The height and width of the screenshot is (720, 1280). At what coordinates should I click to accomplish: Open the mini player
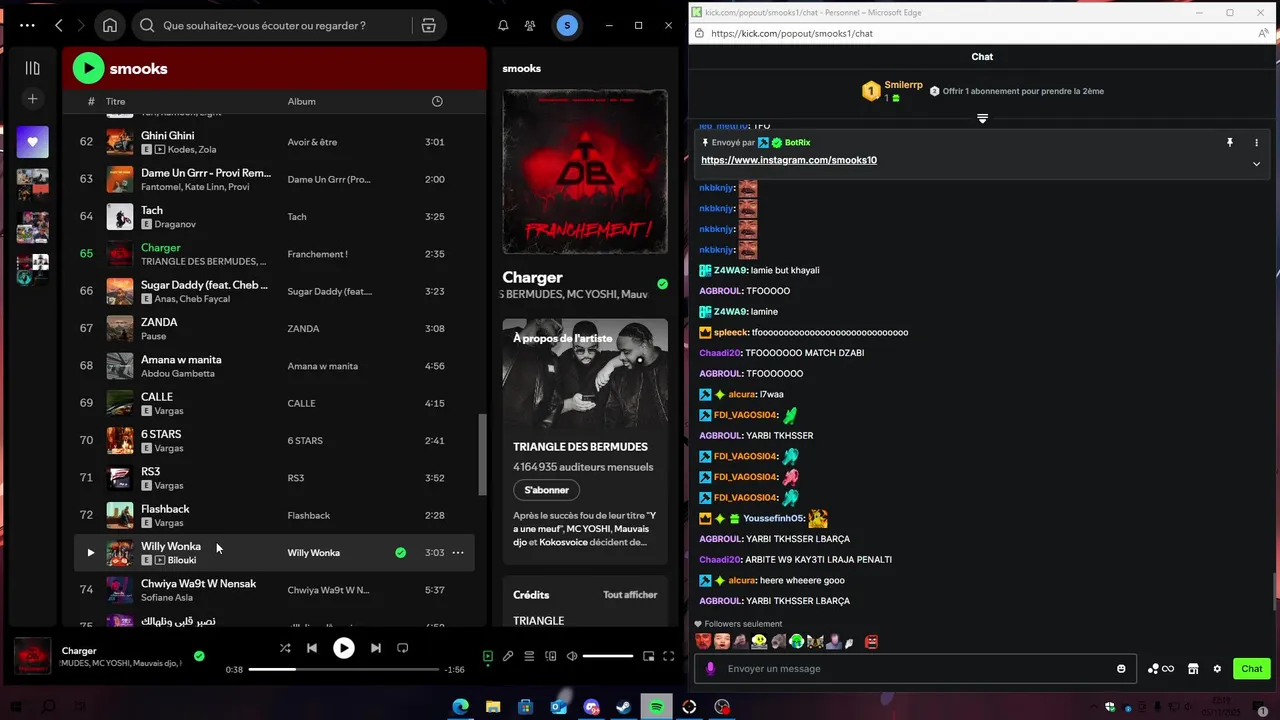coord(649,656)
